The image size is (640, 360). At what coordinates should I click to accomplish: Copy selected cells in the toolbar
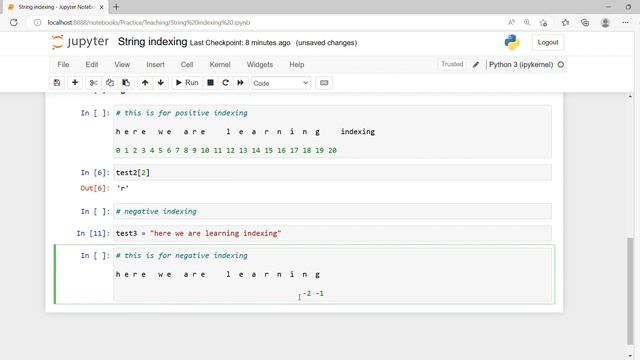[x=110, y=83]
